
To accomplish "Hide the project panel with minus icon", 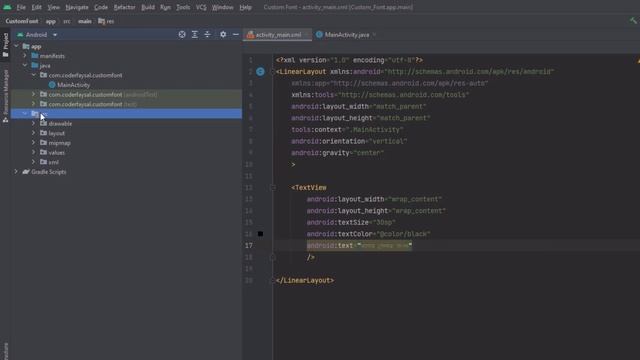I will 236,35.
